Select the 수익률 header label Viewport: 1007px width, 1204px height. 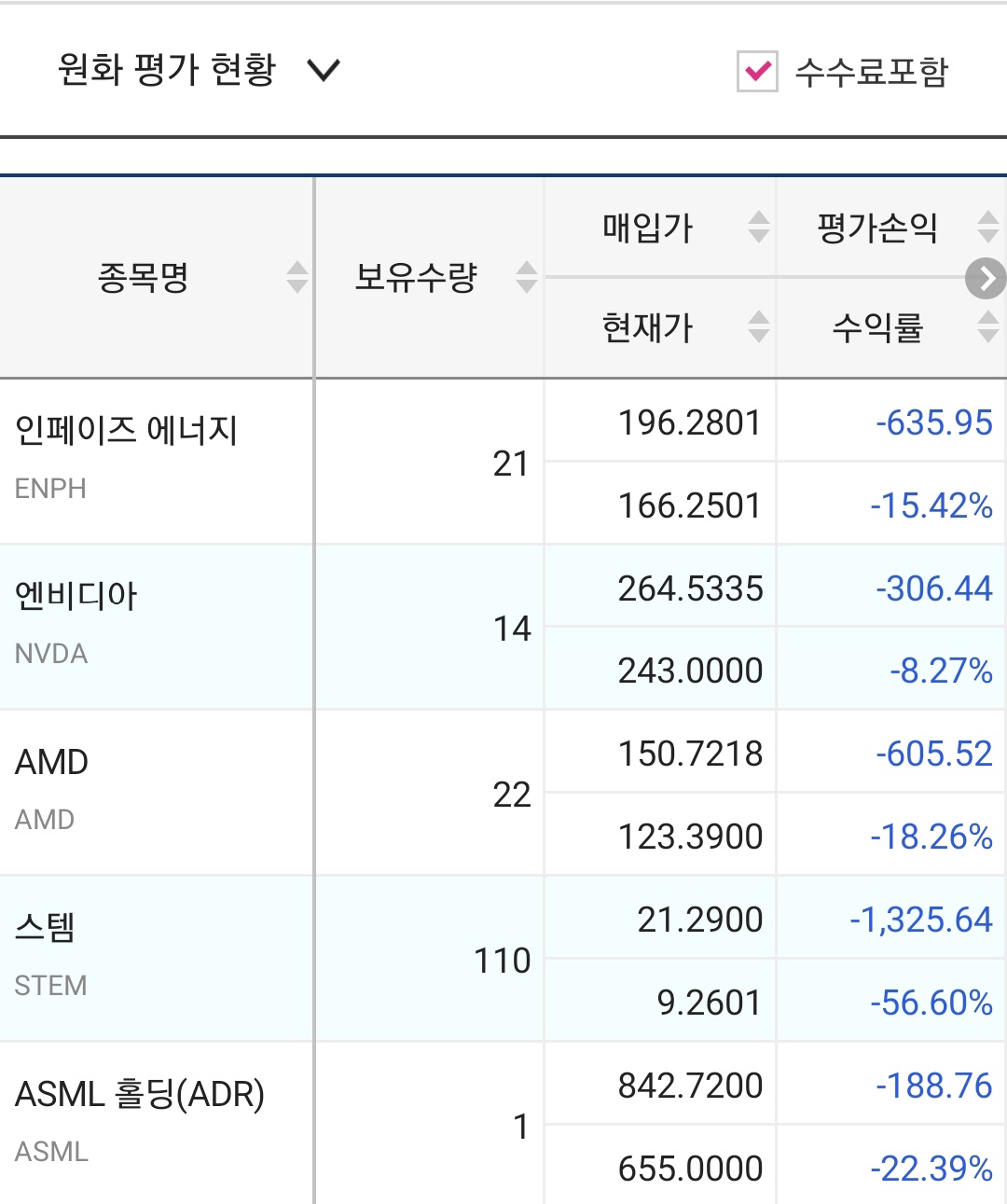click(877, 327)
